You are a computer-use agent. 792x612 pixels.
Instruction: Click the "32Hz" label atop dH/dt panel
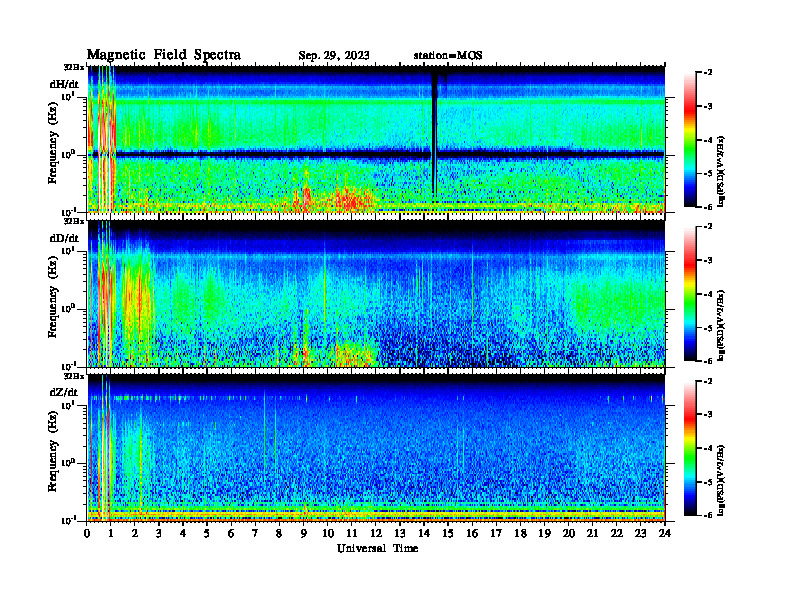pos(74,67)
